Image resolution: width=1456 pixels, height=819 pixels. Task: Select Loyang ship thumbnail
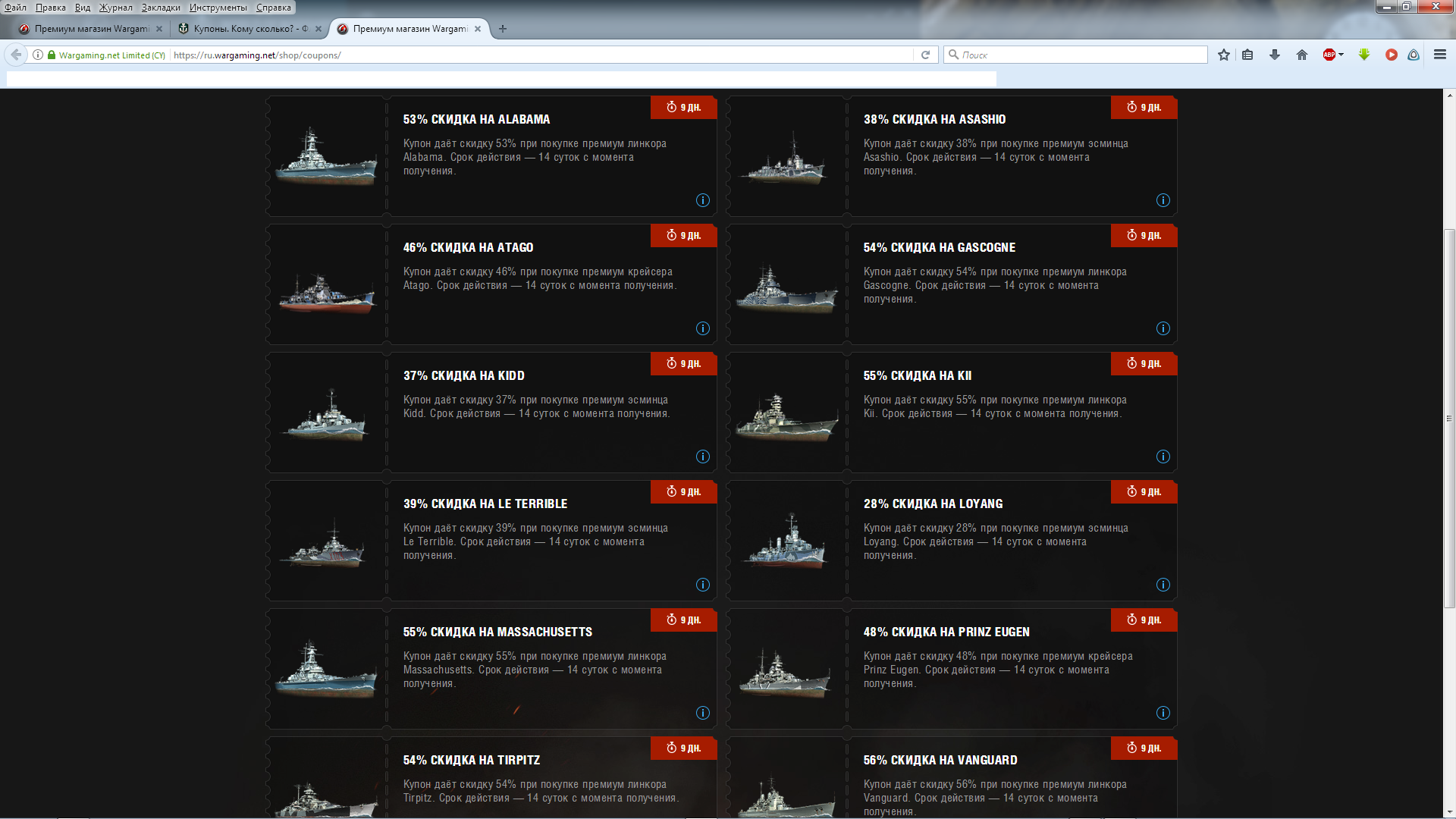(x=786, y=541)
